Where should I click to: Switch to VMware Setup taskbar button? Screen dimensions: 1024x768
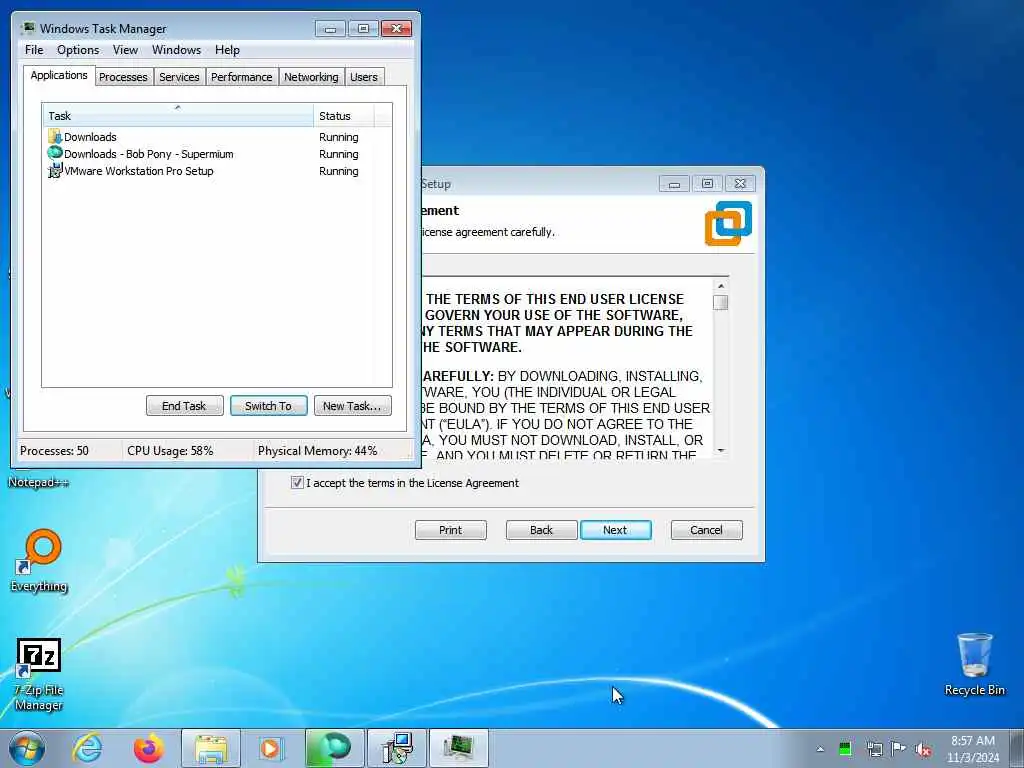pyautogui.click(x=397, y=748)
